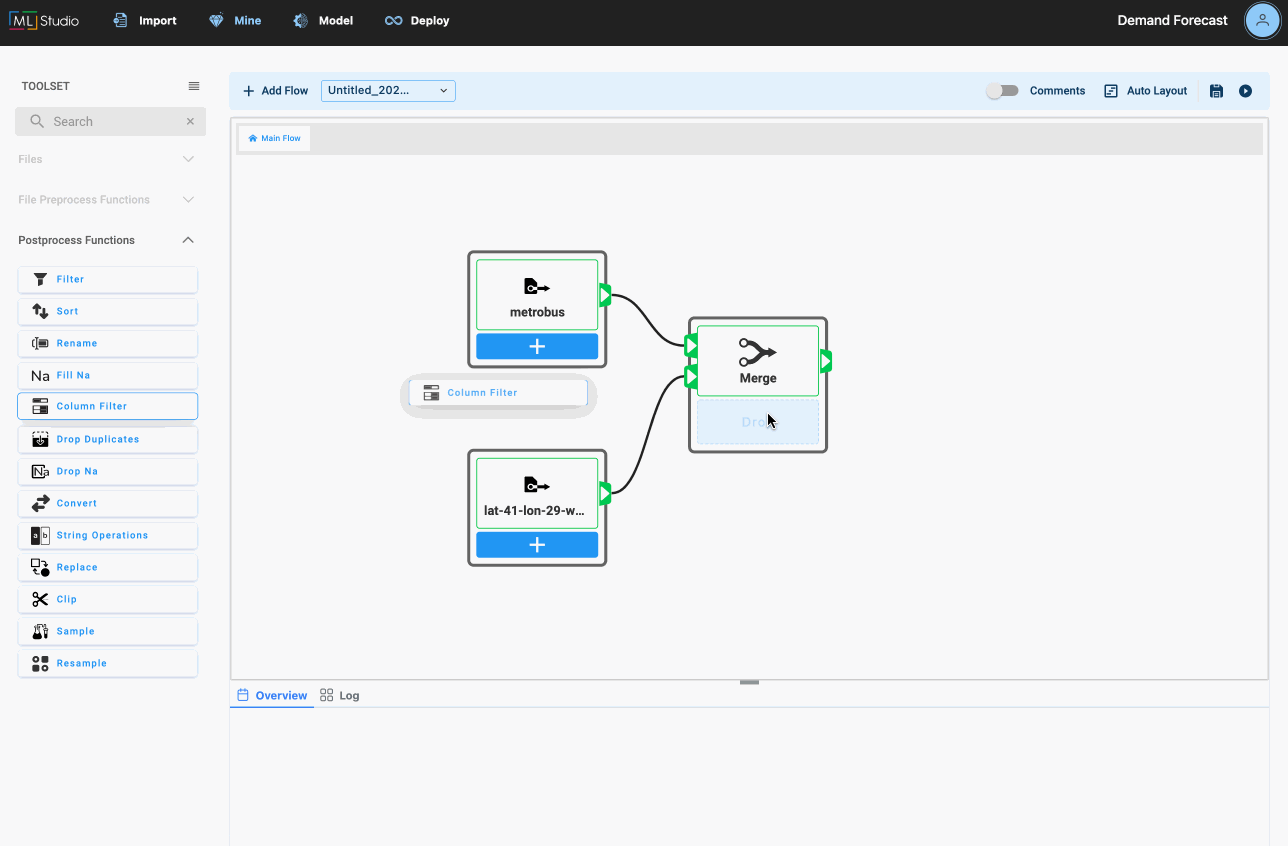
Task: Select Column Filter icon in toolset
Action: click(x=40, y=406)
